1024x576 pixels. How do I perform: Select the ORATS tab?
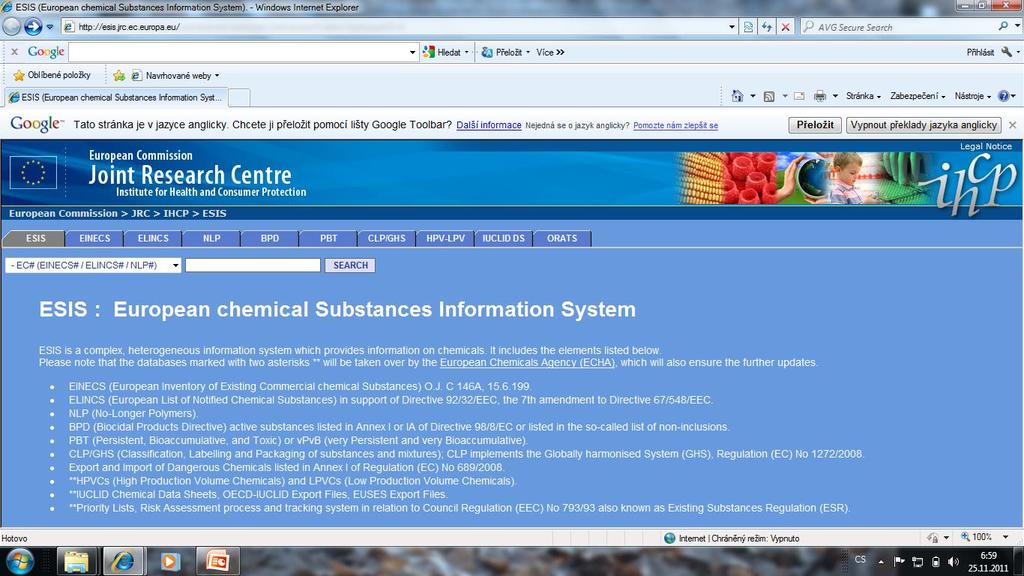562,238
